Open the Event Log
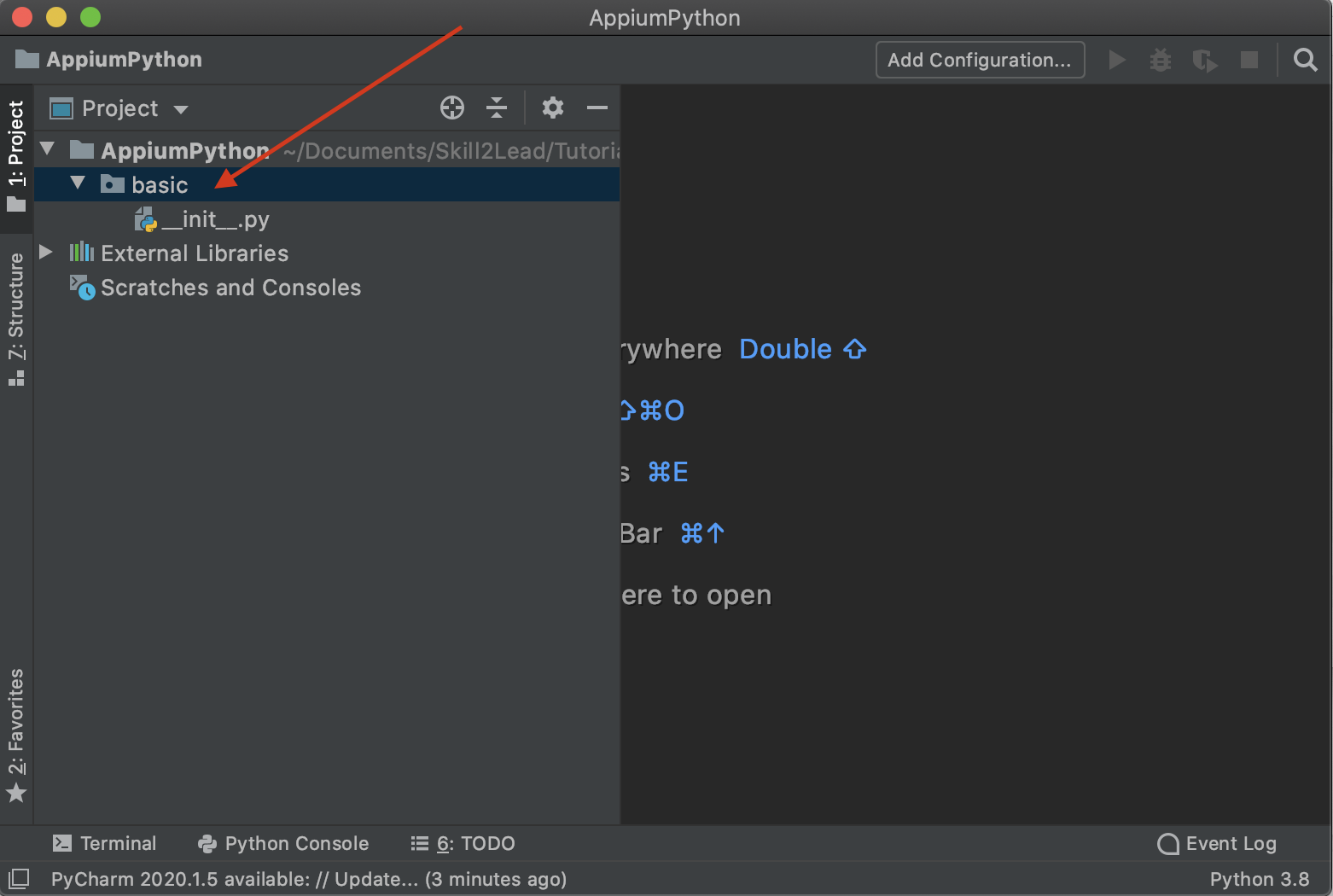 1217,843
